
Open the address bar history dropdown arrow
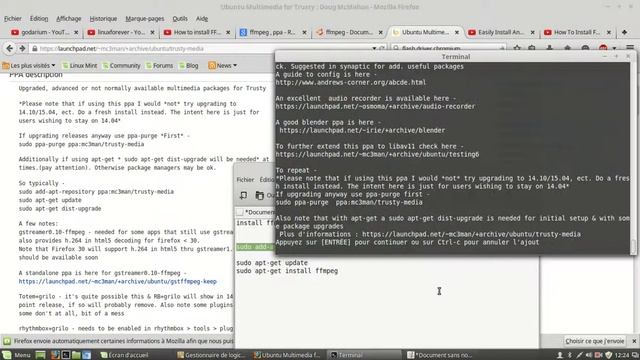pos(374,49)
